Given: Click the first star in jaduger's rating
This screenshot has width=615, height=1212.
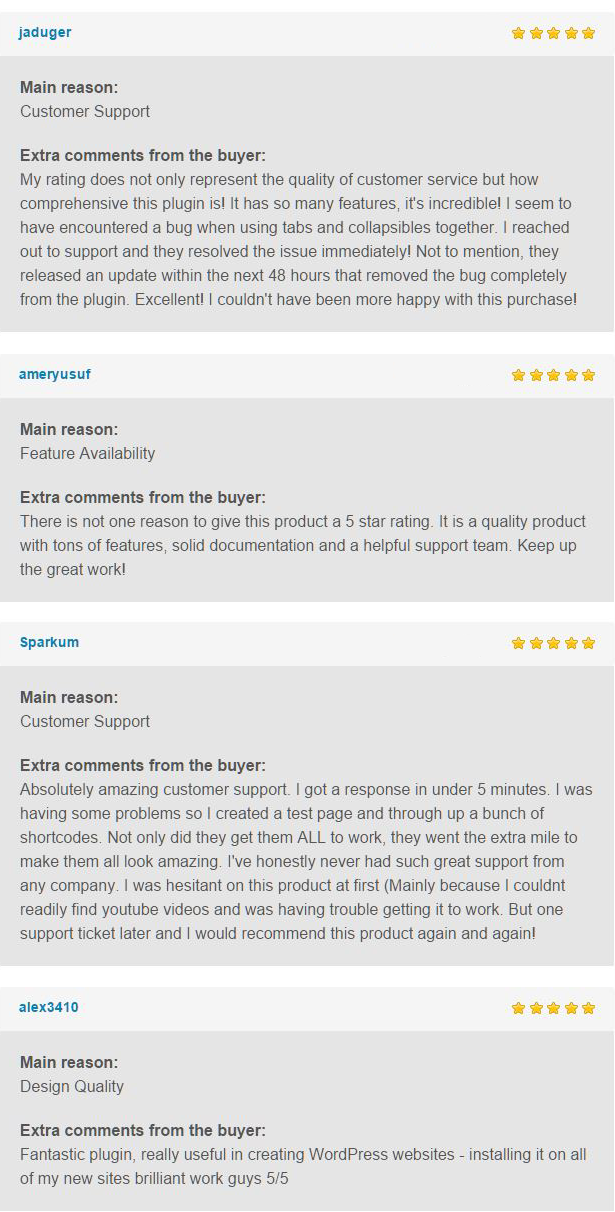Looking at the screenshot, I should (518, 33).
